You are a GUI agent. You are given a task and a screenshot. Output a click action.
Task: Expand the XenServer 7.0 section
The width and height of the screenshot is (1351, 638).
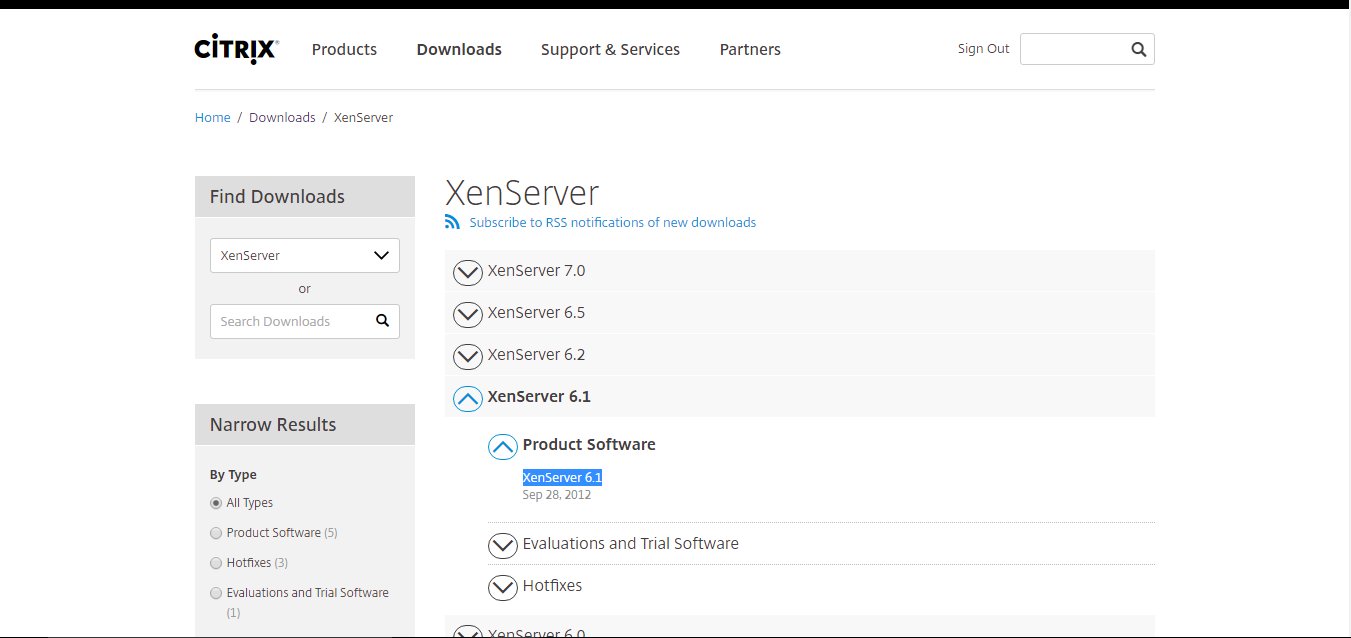[800, 271]
